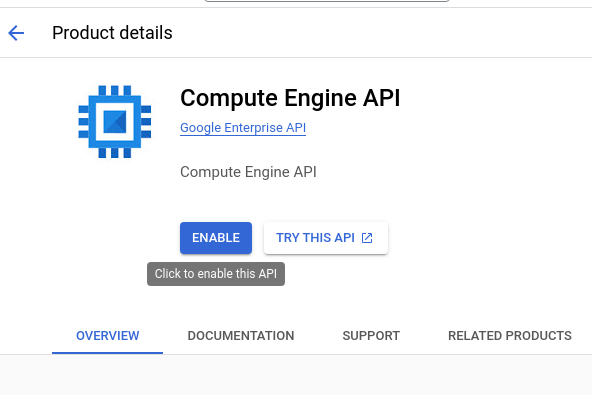
Task: Click the bold Compute Engine API title
Action: click(290, 98)
